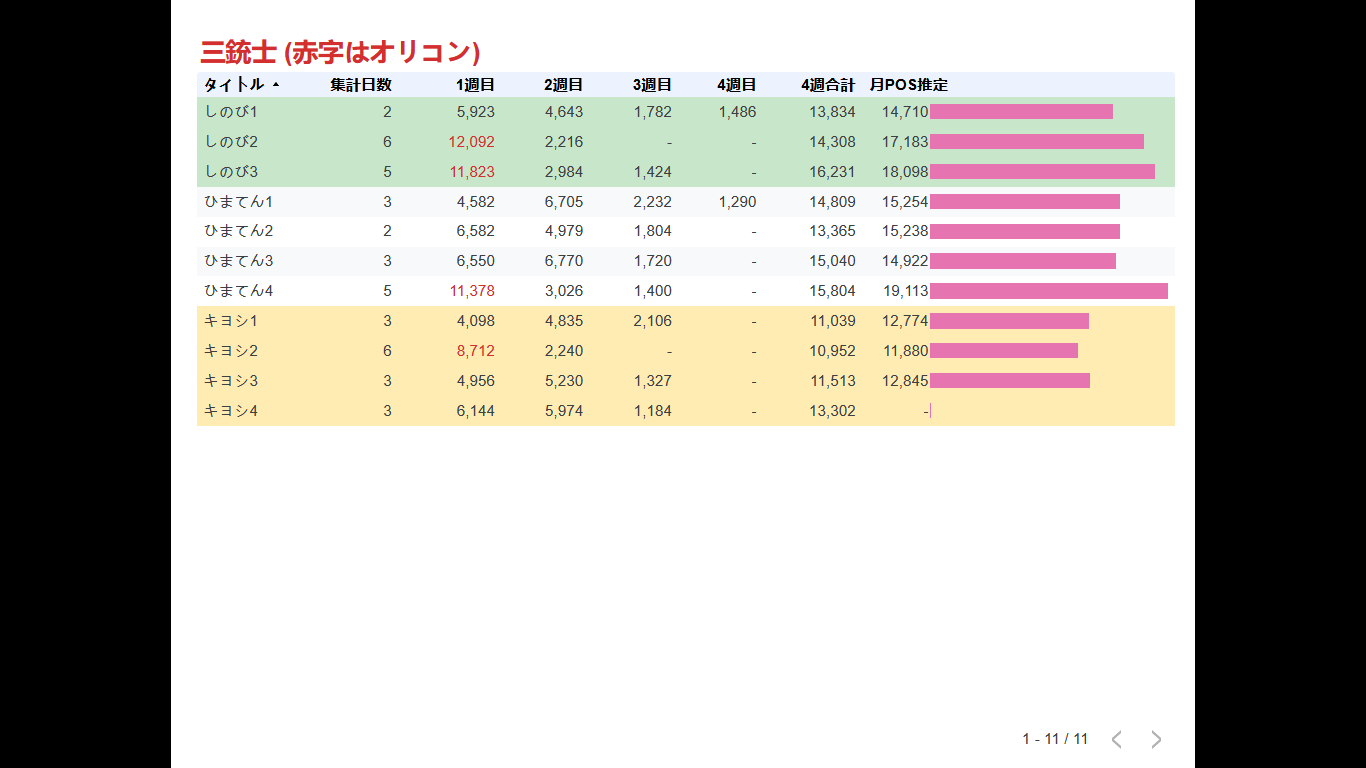Click 4,643 in しのび1 row
Viewport: 1366px width, 768px height.
[x=564, y=112]
